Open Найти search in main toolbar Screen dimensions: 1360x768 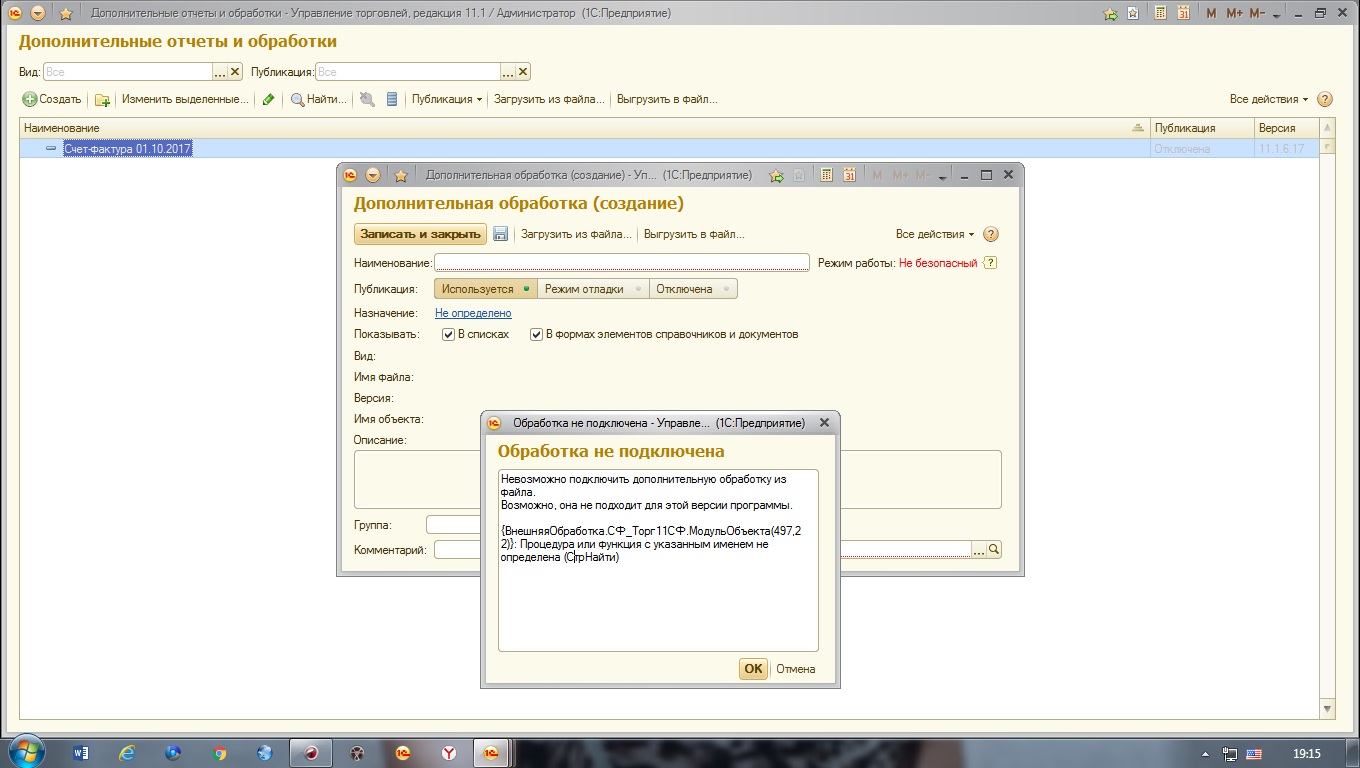point(318,99)
